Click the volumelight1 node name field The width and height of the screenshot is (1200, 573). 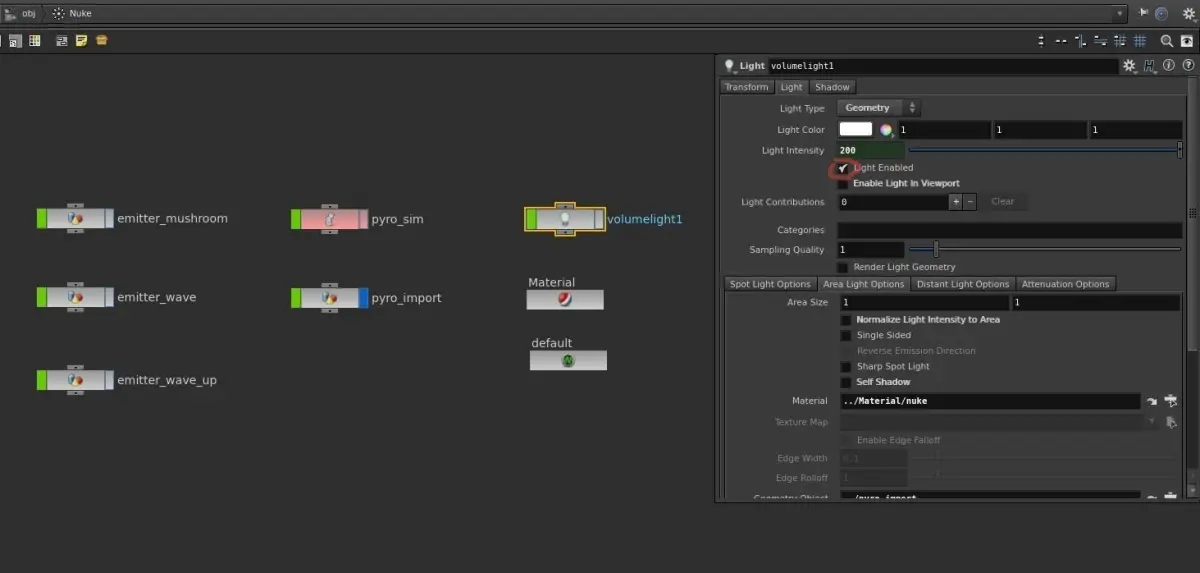pyautogui.click(x=943, y=66)
